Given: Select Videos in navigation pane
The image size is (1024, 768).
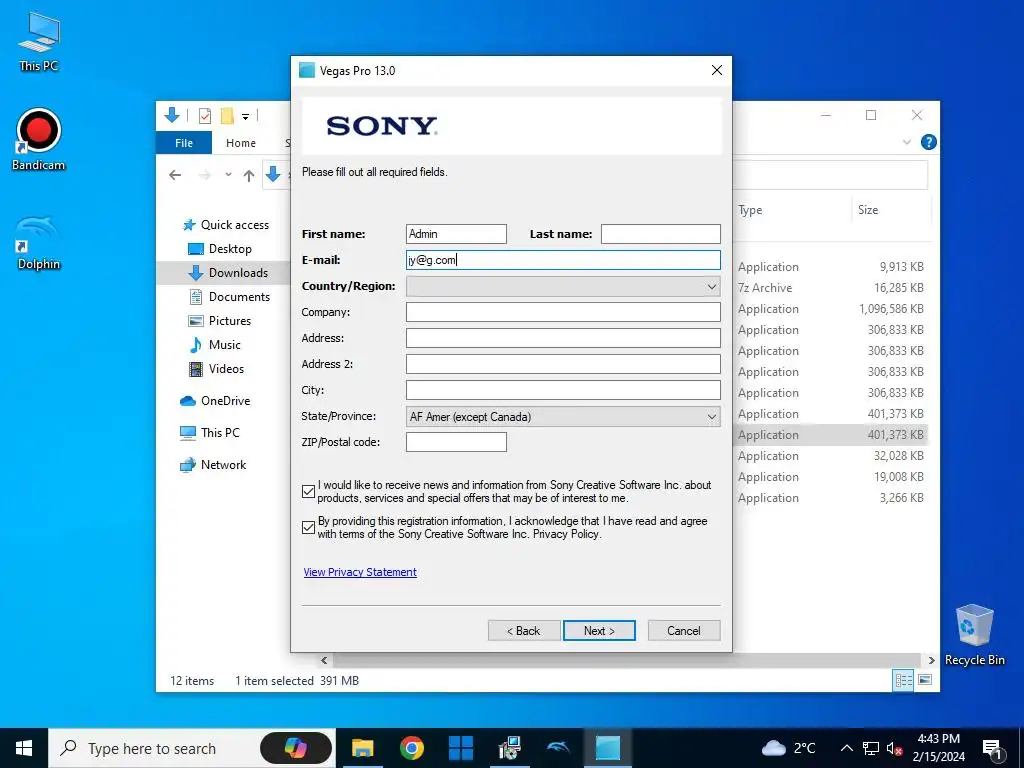Looking at the screenshot, I should [x=216, y=369].
